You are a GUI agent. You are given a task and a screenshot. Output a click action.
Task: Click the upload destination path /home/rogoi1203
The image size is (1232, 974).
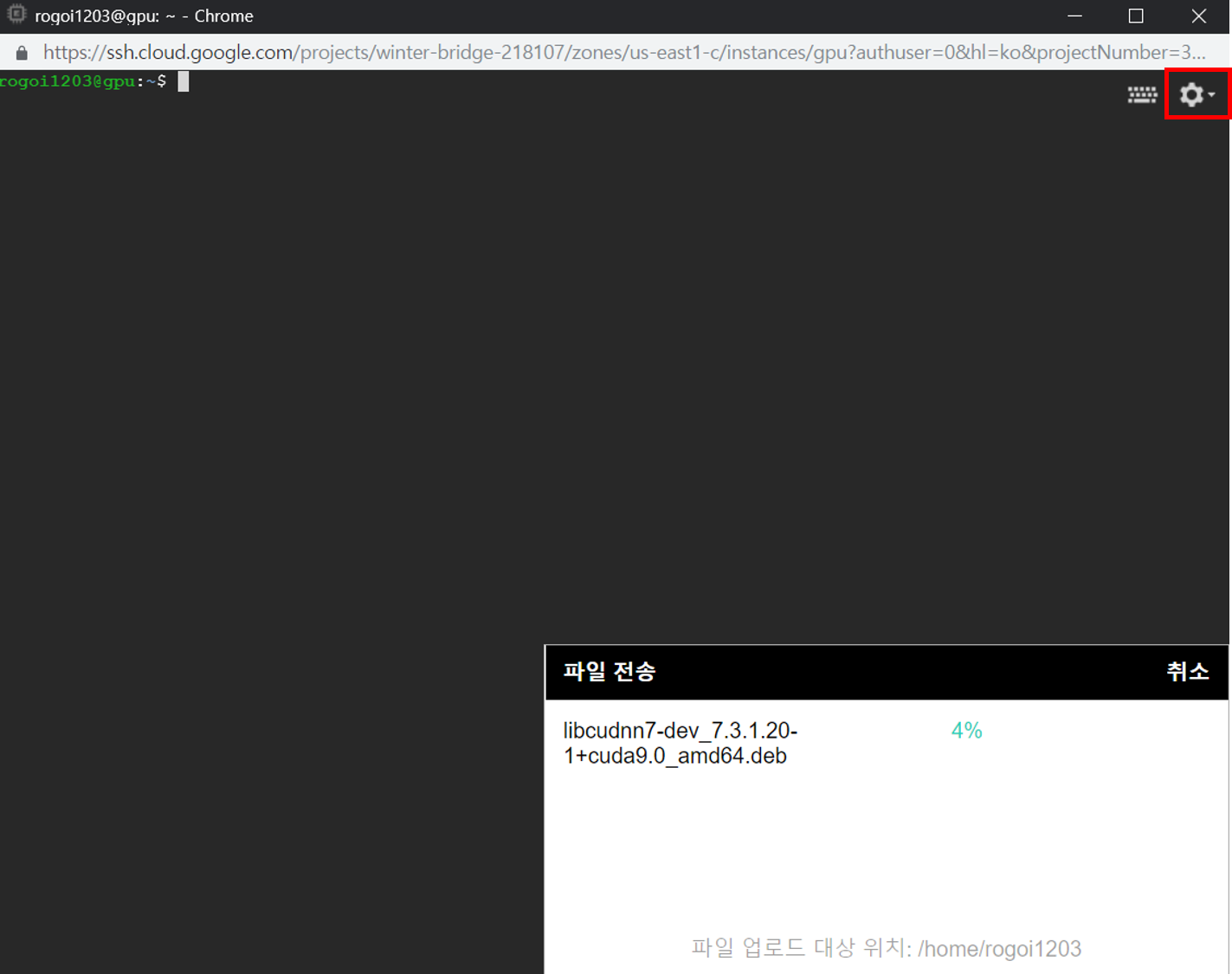pos(999,948)
